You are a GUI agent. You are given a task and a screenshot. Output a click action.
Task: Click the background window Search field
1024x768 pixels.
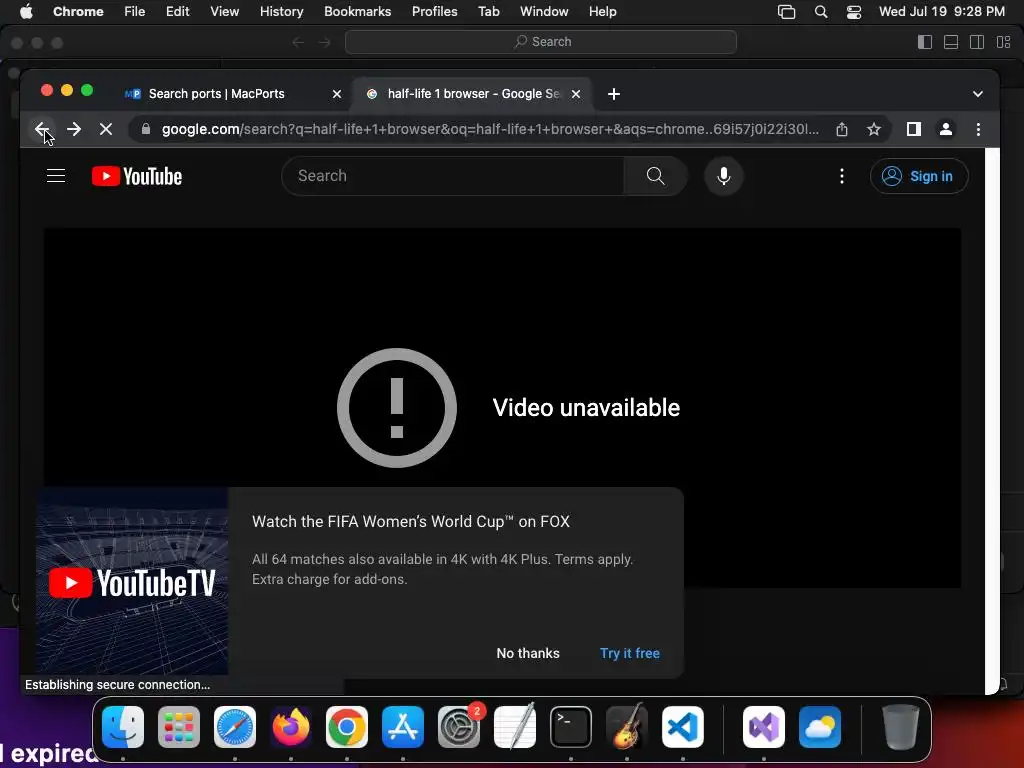(541, 42)
